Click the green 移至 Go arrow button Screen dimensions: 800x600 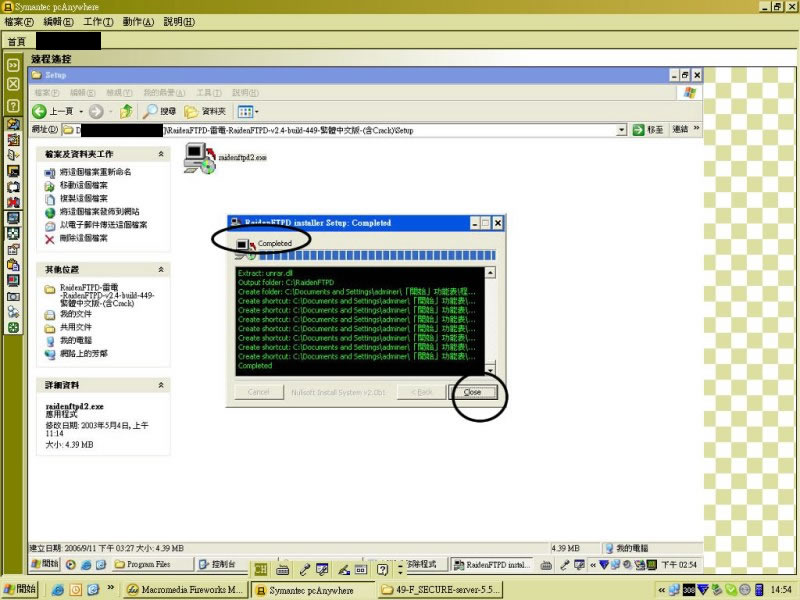pyautogui.click(x=648, y=130)
